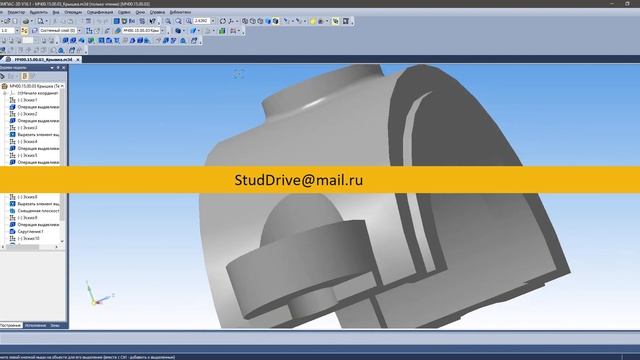Open the Библиотеки menu
640x360 pixels.
tap(180, 12)
